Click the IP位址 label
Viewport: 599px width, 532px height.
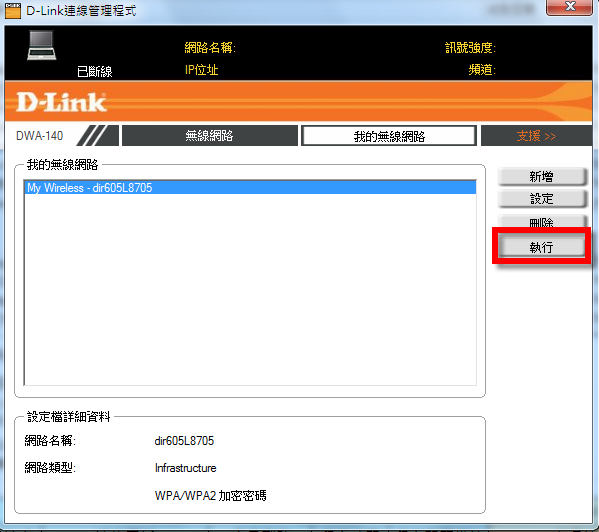coord(201,70)
